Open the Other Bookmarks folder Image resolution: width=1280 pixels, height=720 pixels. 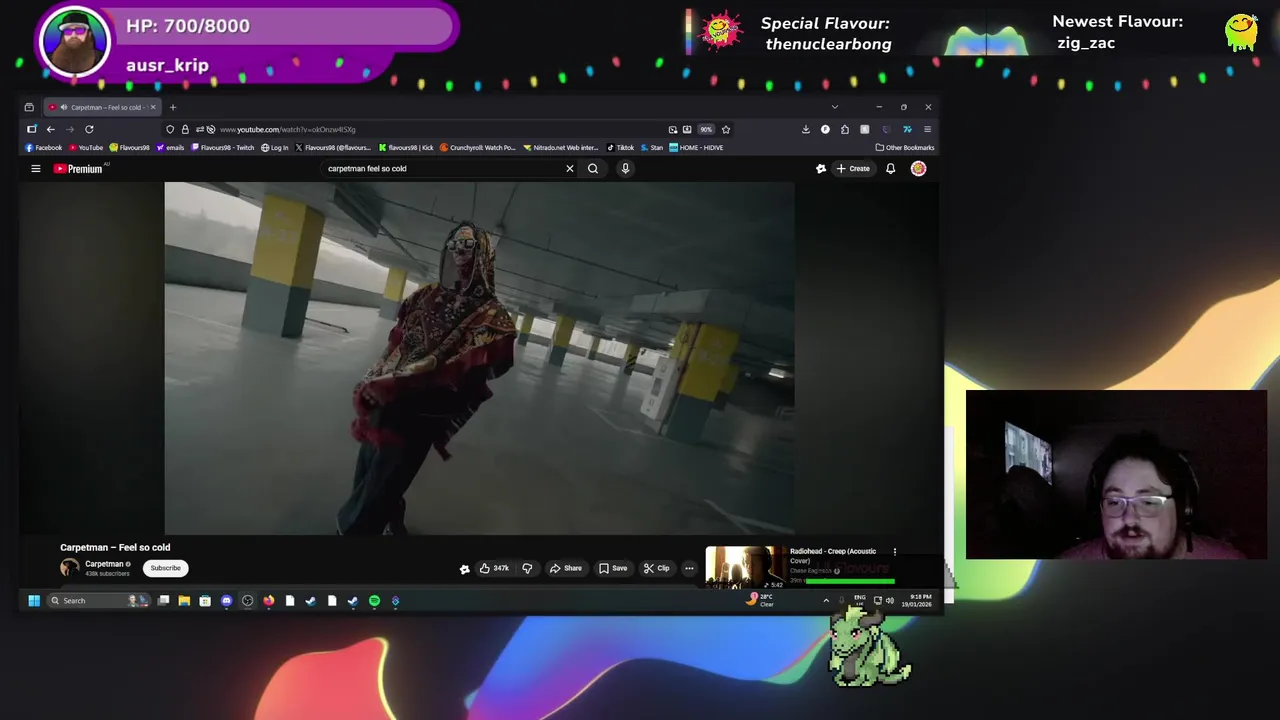pos(905,147)
